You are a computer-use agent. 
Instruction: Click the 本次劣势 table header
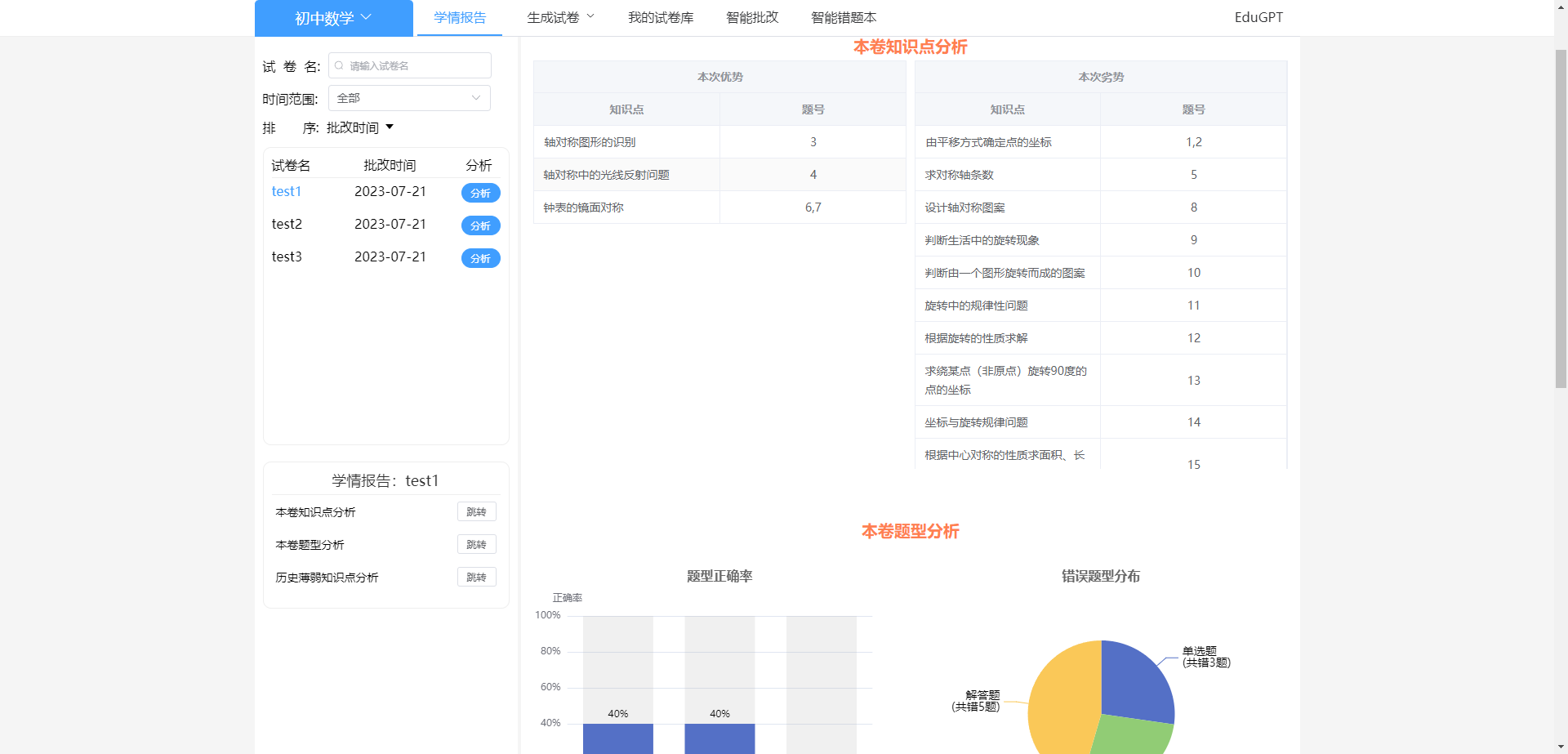point(1101,77)
